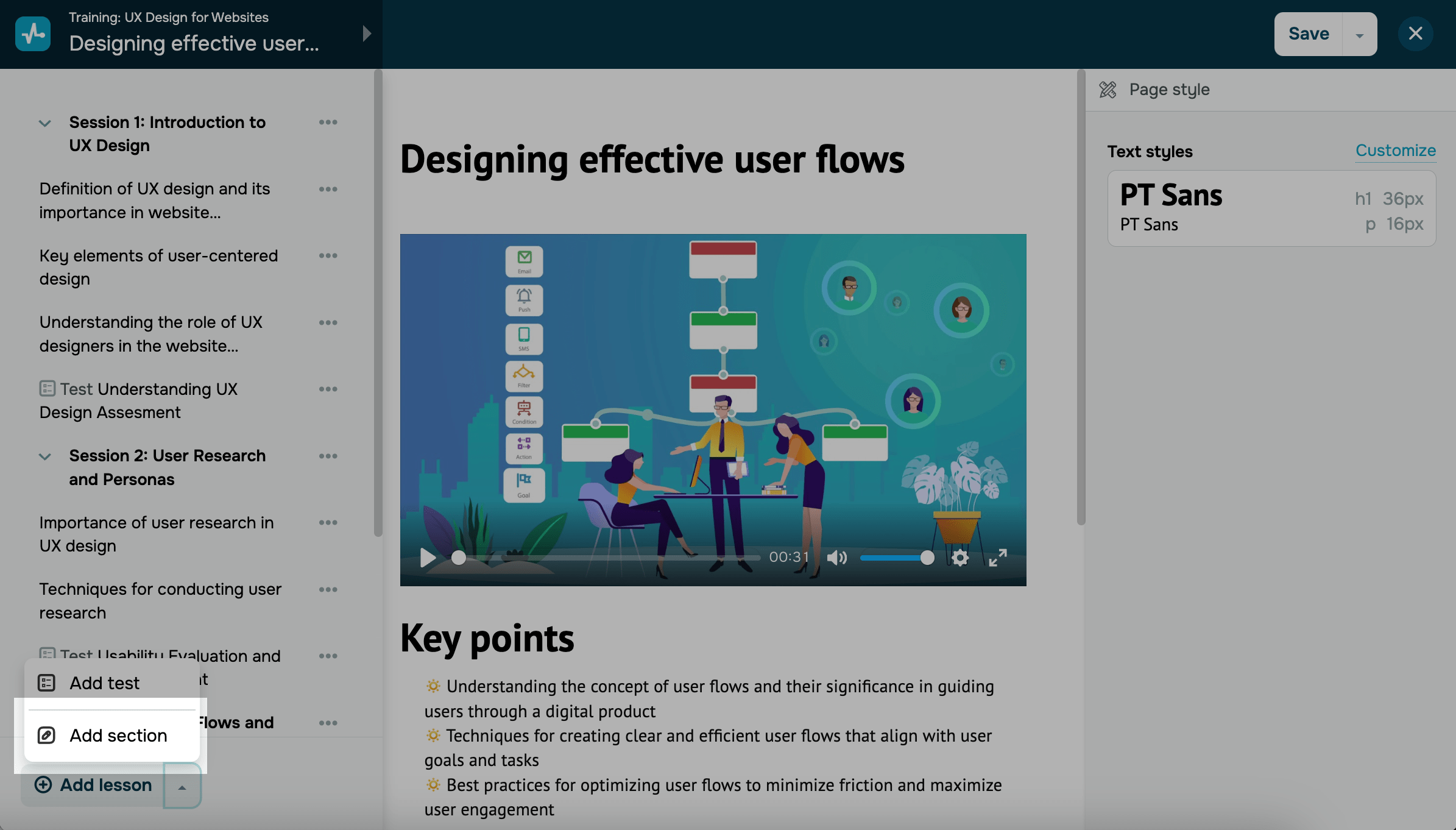The width and height of the screenshot is (1456, 830).
Task: Play the user flows video
Action: pyautogui.click(x=428, y=557)
